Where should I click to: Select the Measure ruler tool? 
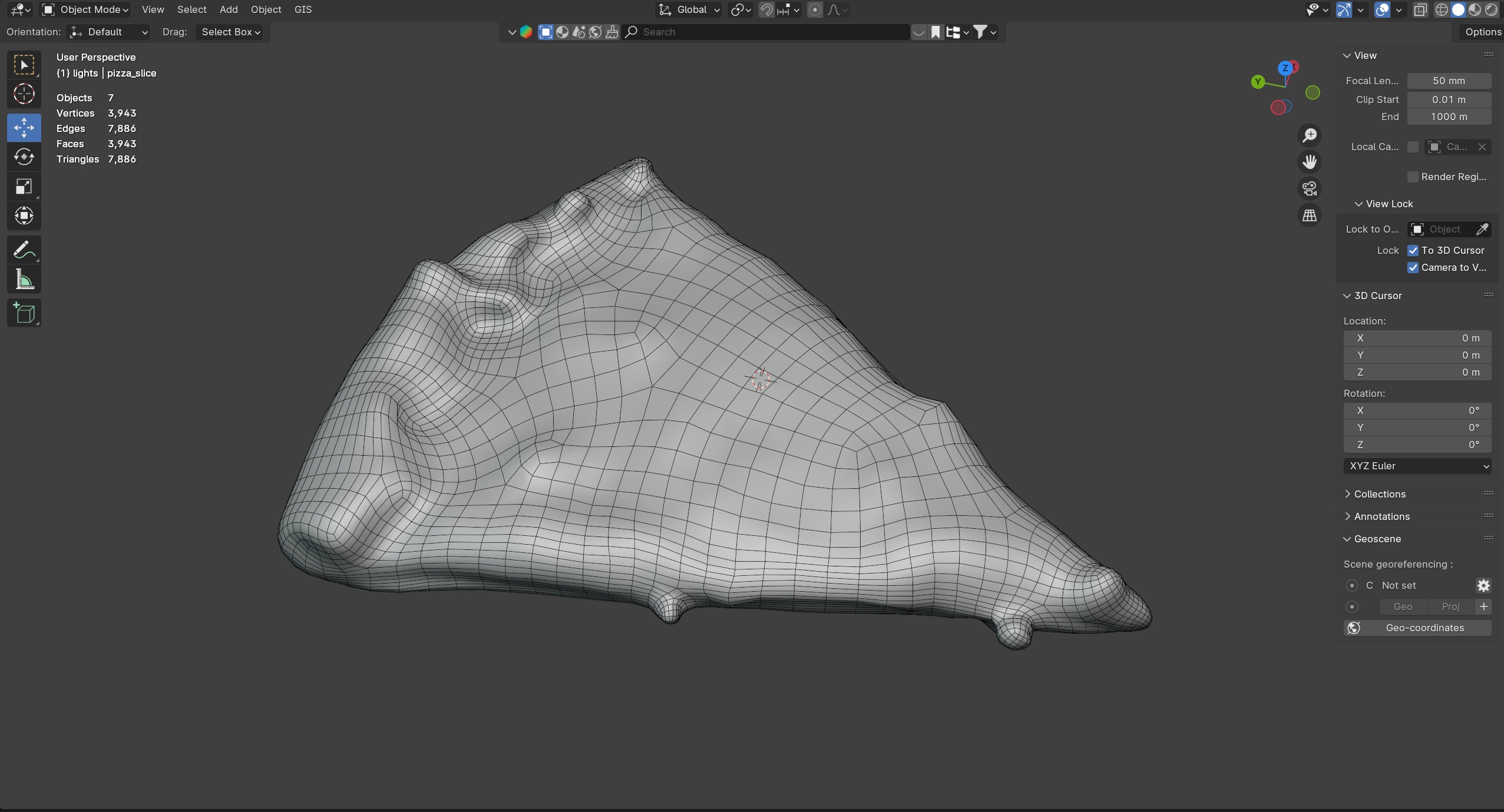click(x=24, y=280)
